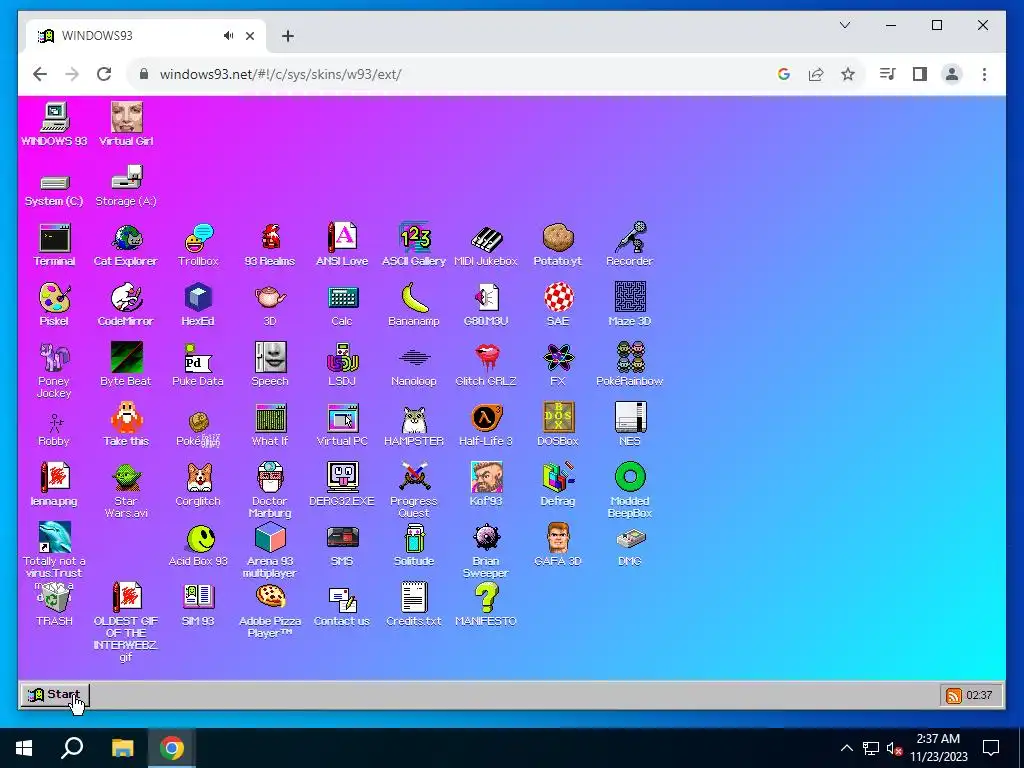Launch PokéRainbow icon
This screenshot has height=768, width=1024.
coord(630,358)
